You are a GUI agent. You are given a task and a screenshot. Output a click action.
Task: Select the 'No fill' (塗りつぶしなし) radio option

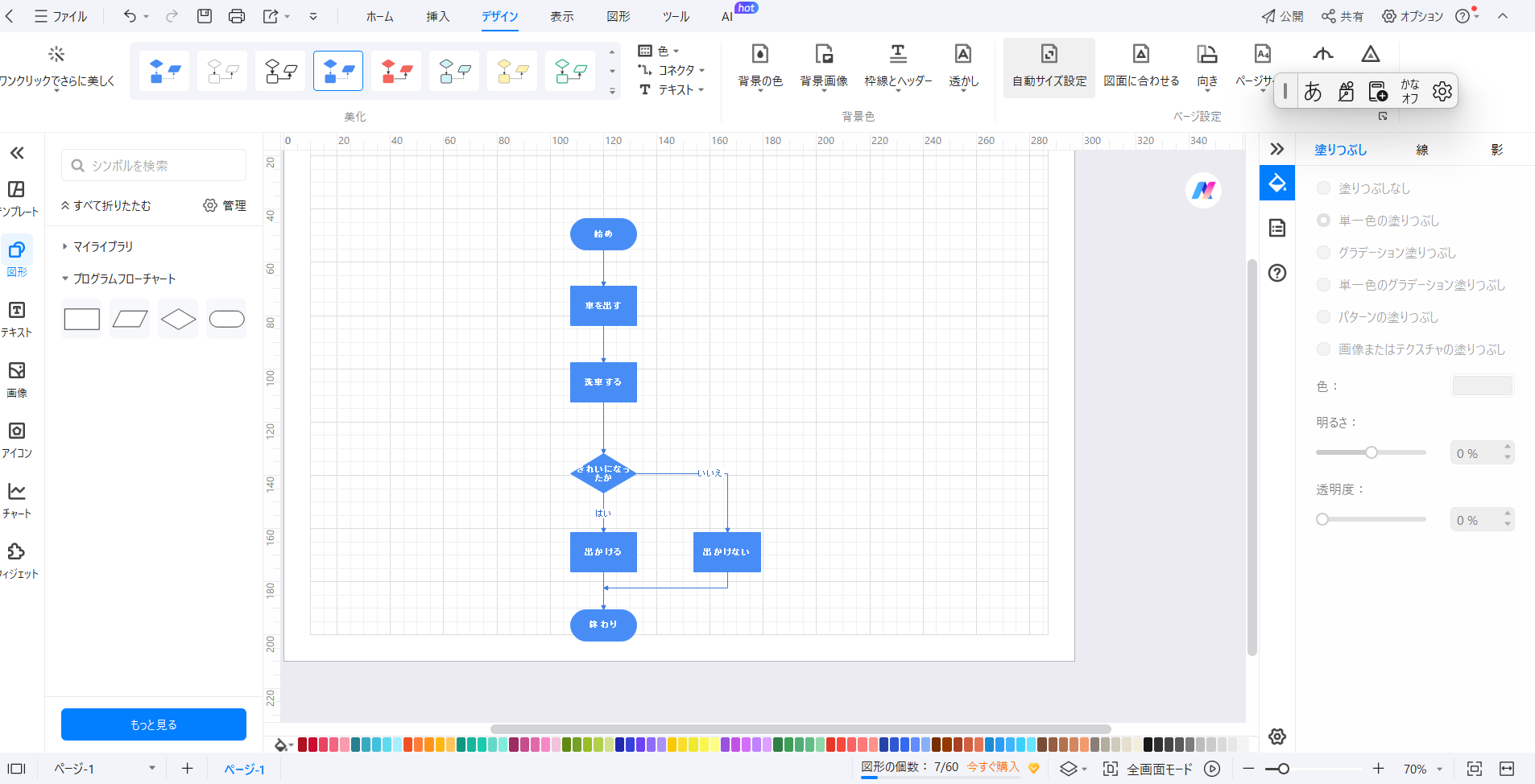pyautogui.click(x=1323, y=188)
